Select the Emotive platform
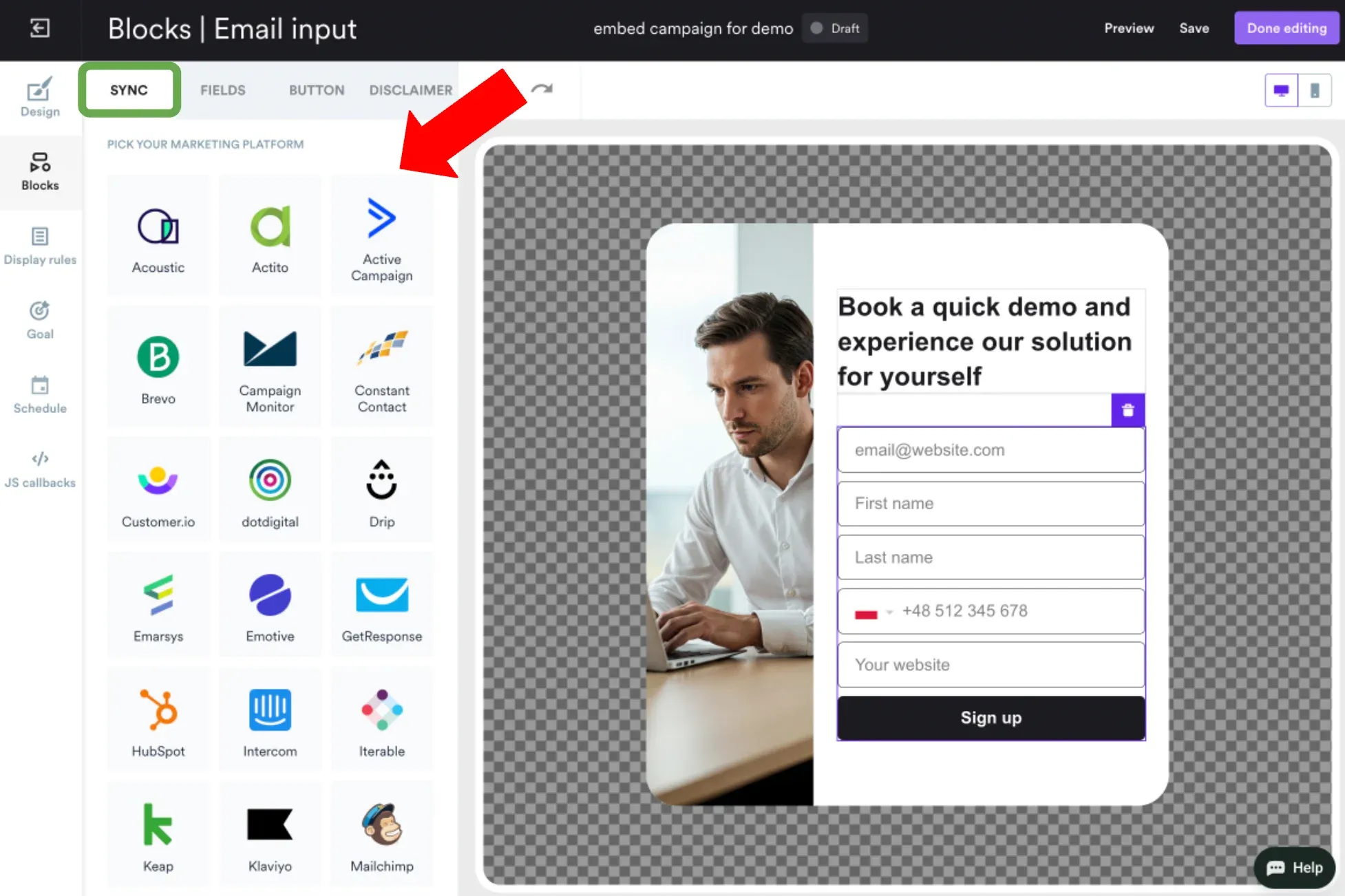Viewport: 1345px width, 896px height. pos(270,604)
